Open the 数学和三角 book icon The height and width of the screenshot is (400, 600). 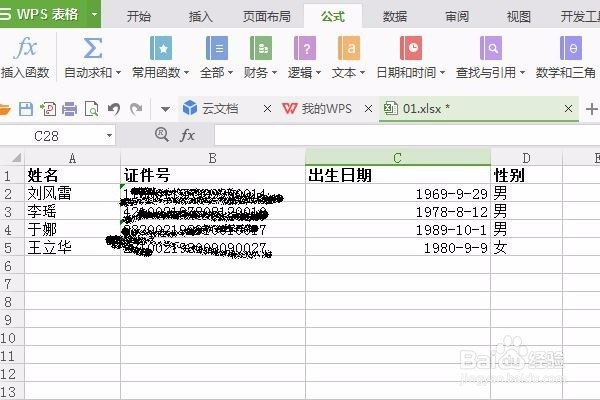pyautogui.click(x=571, y=48)
